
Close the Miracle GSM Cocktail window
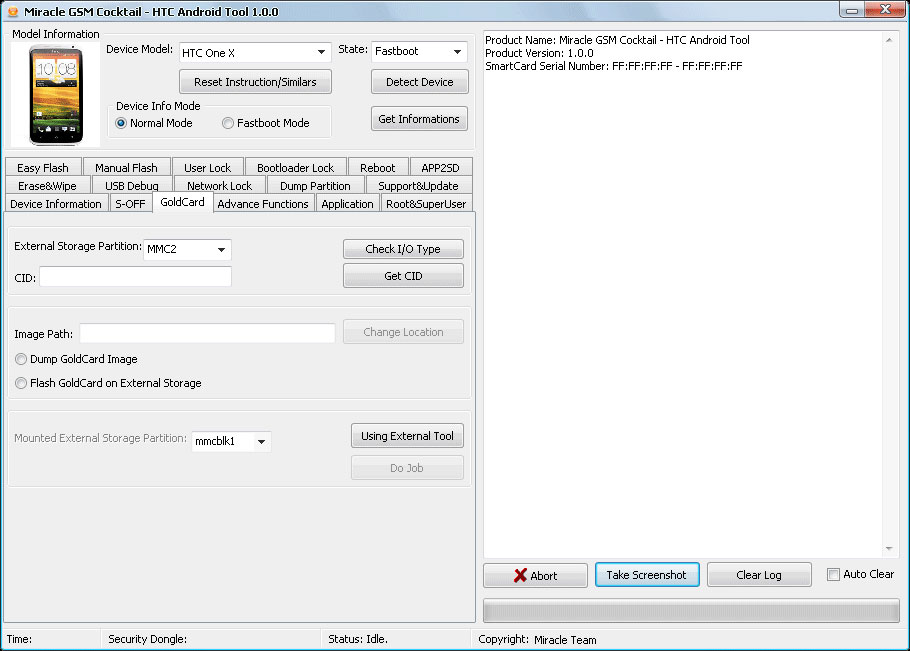pyautogui.click(x=885, y=10)
